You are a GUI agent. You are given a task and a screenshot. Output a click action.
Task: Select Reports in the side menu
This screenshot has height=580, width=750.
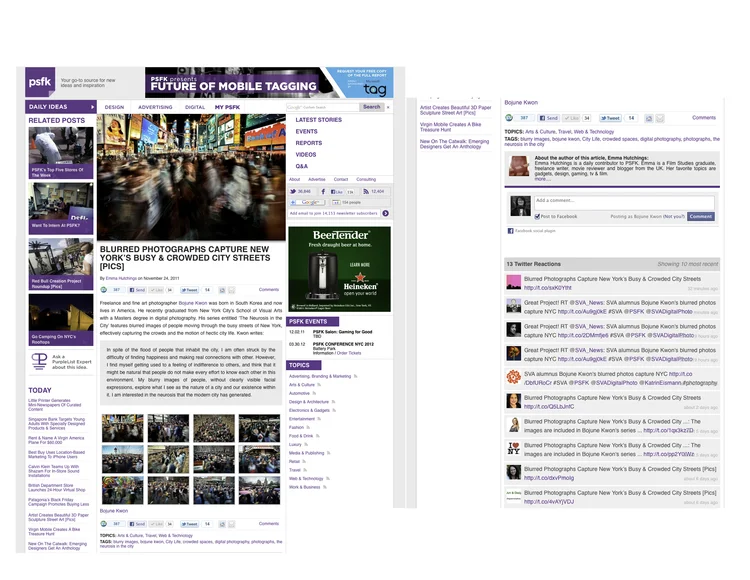[309, 143]
